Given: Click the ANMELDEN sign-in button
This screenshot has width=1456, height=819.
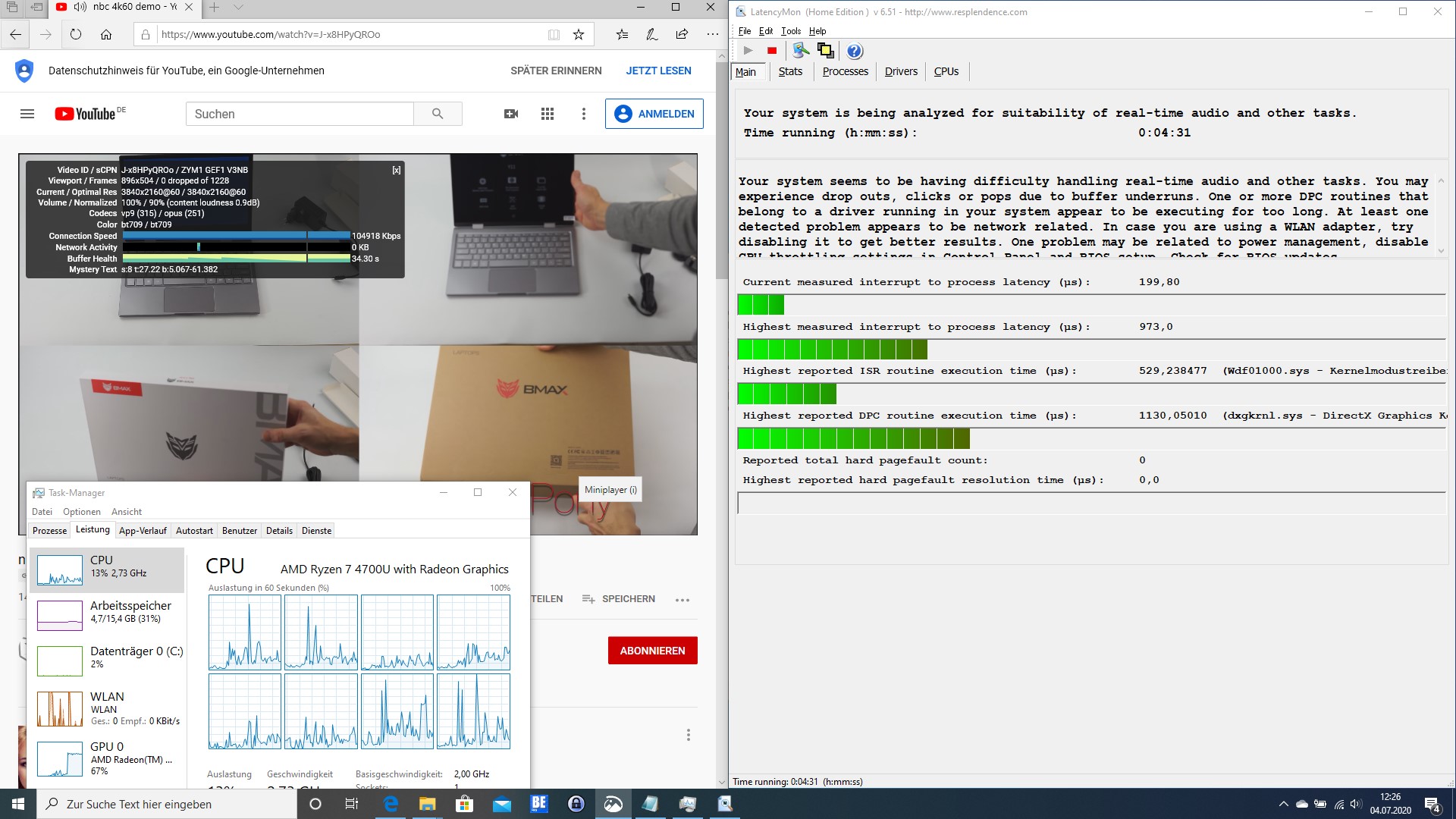Looking at the screenshot, I should [x=654, y=114].
